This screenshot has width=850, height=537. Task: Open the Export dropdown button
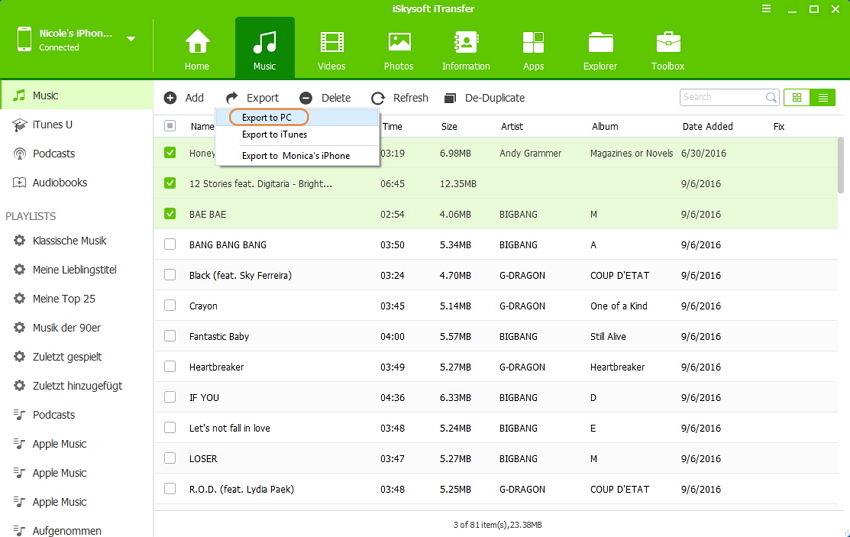(x=252, y=98)
